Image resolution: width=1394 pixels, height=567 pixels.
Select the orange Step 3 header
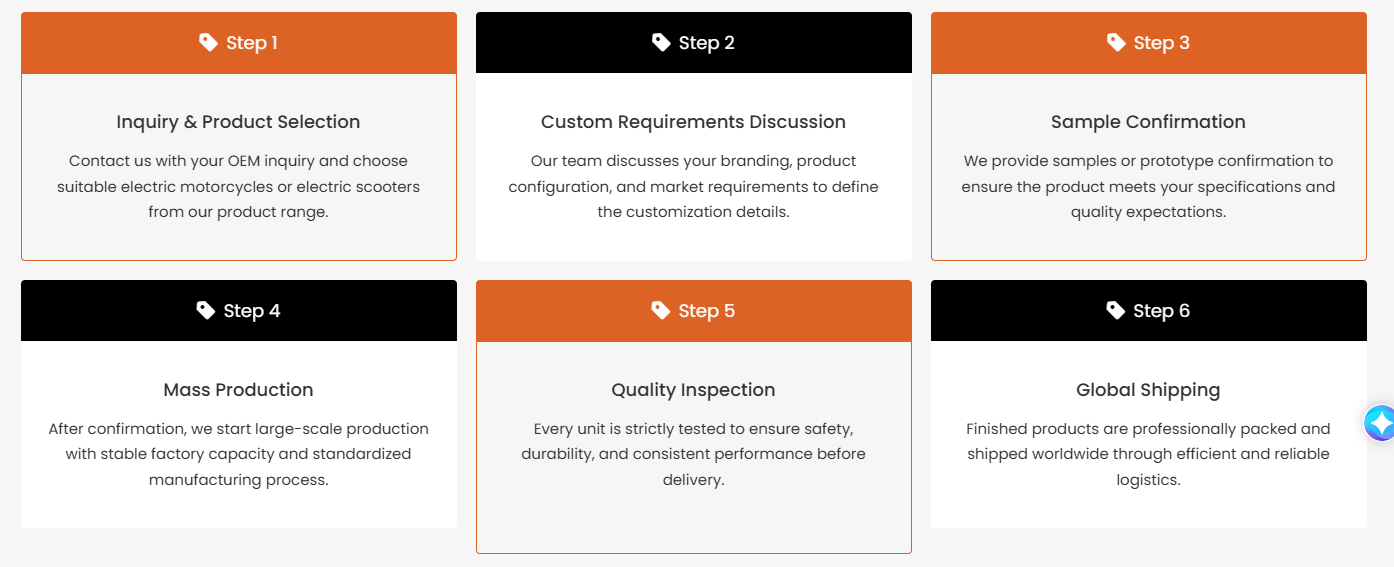pos(1149,43)
